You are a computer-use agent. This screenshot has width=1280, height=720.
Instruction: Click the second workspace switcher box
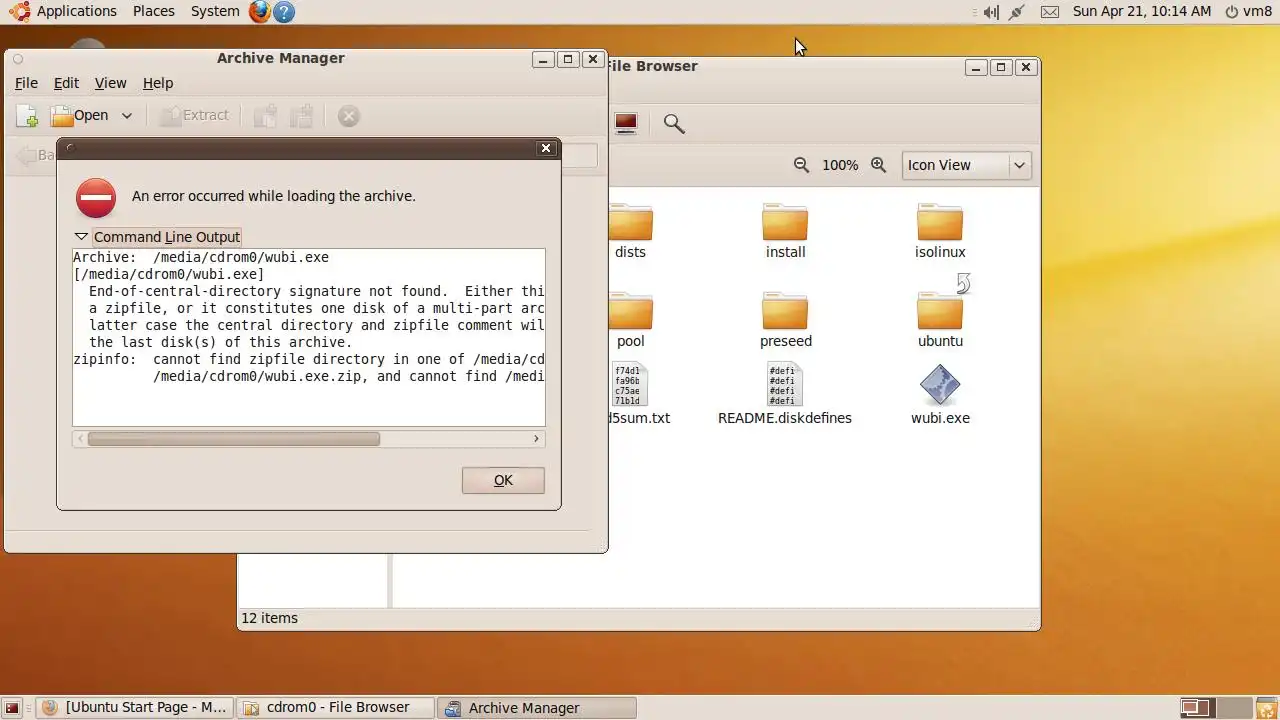point(1234,708)
